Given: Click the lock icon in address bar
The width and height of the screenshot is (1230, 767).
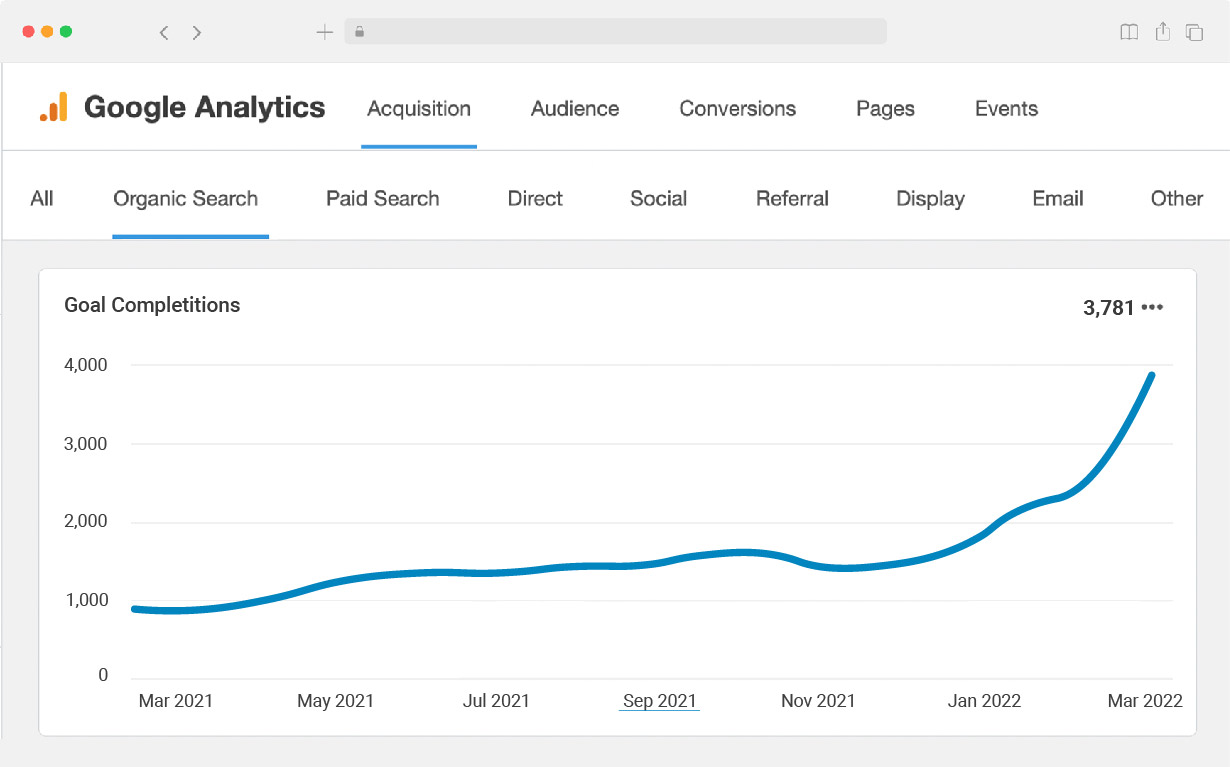Looking at the screenshot, I should [x=360, y=32].
